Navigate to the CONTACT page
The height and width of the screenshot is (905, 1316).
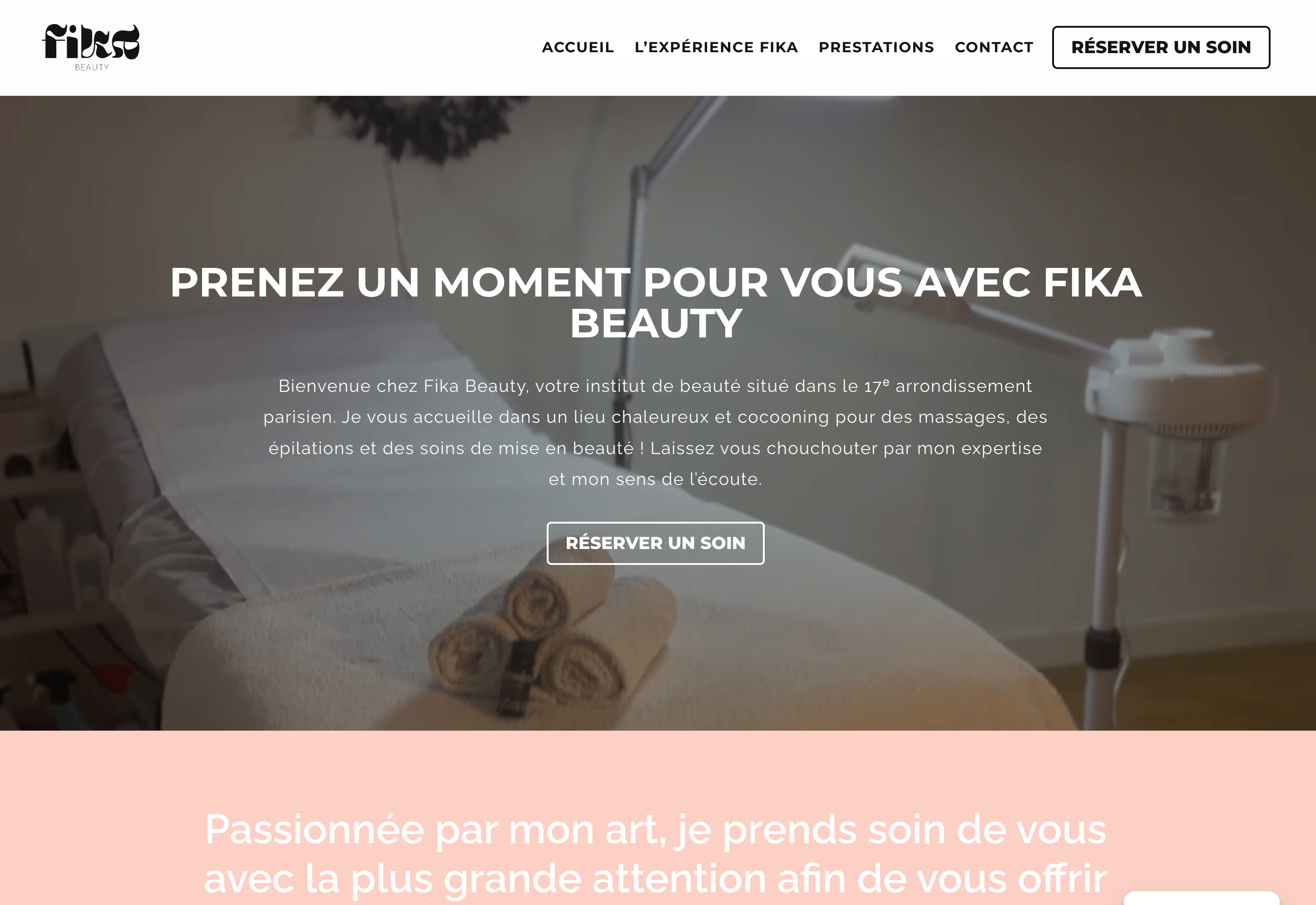tap(994, 47)
